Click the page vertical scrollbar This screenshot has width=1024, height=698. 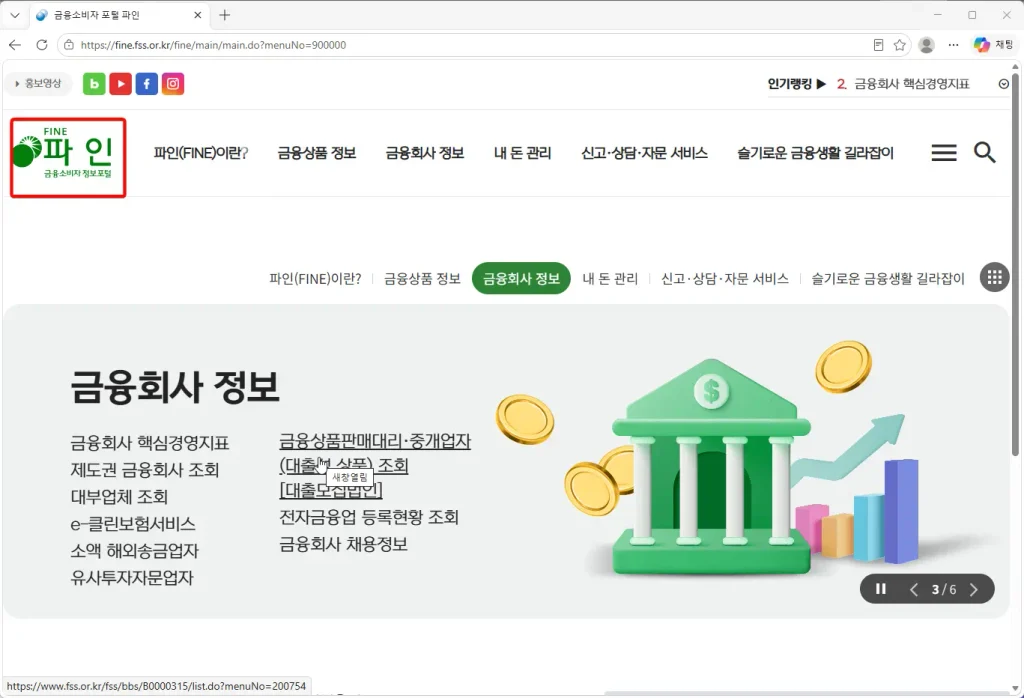click(1015, 264)
